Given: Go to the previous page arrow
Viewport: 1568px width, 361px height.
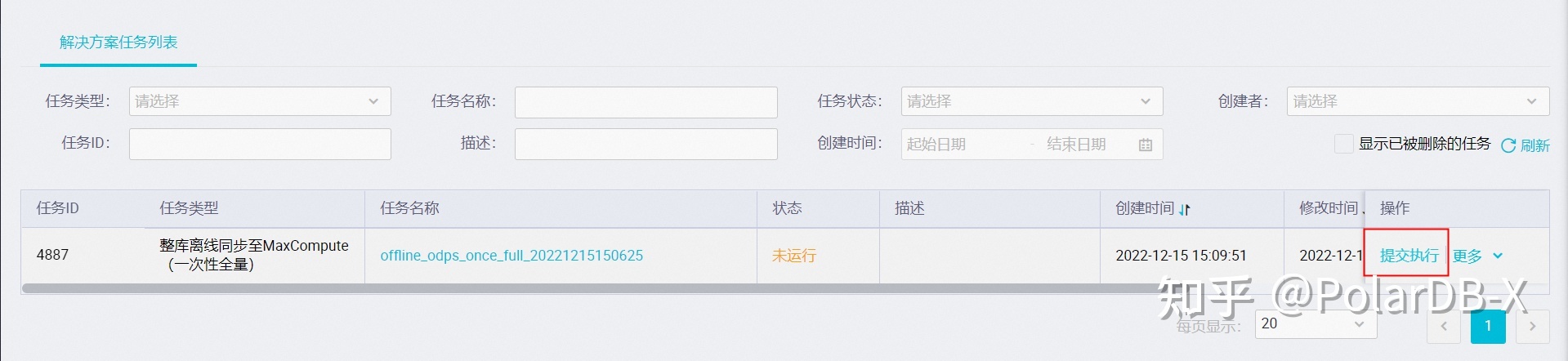Looking at the screenshot, I should click(x=1444, y=326).
